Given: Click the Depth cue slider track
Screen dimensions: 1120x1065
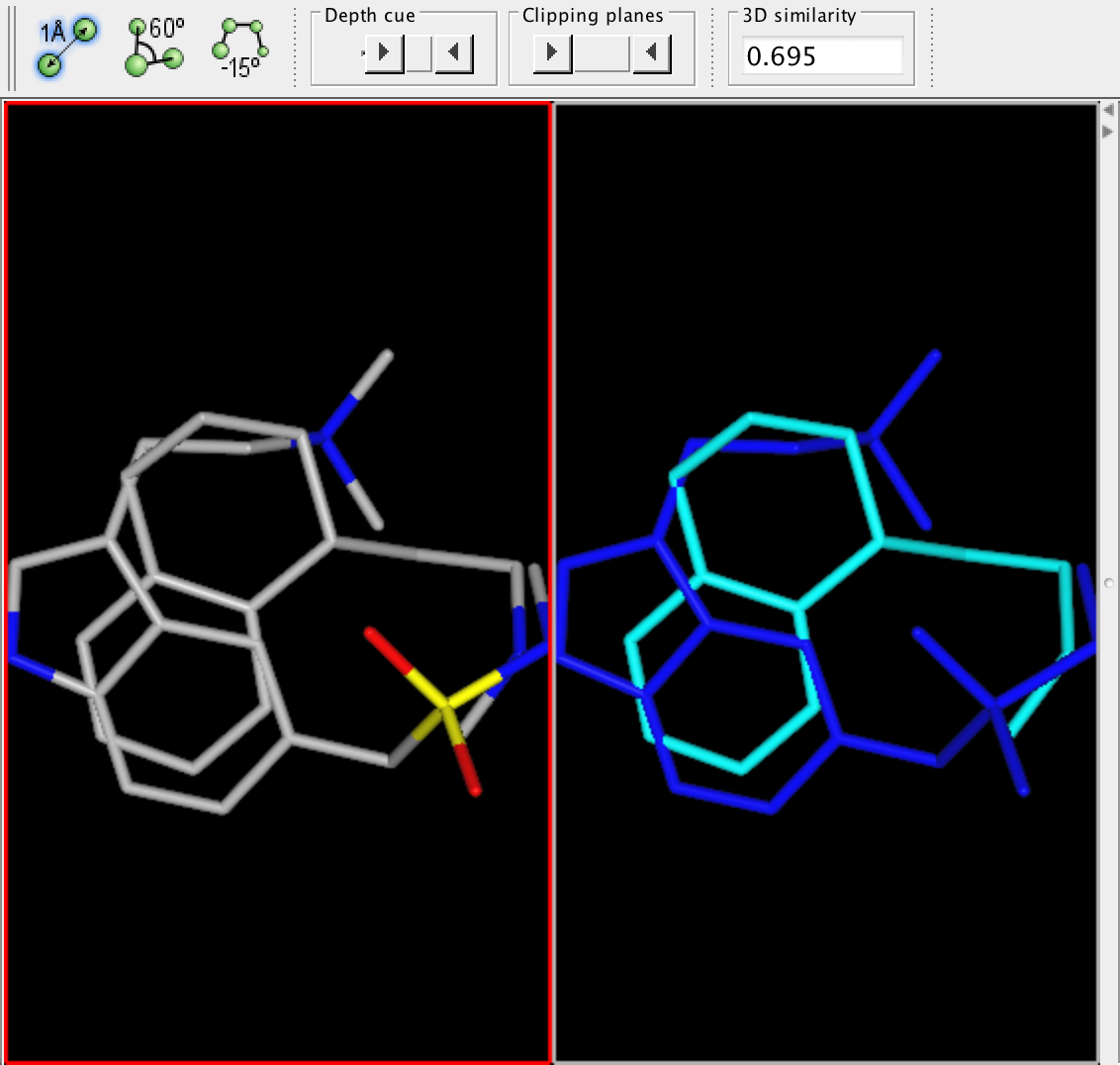Looking at the screenshot, I should coord(419,53).
